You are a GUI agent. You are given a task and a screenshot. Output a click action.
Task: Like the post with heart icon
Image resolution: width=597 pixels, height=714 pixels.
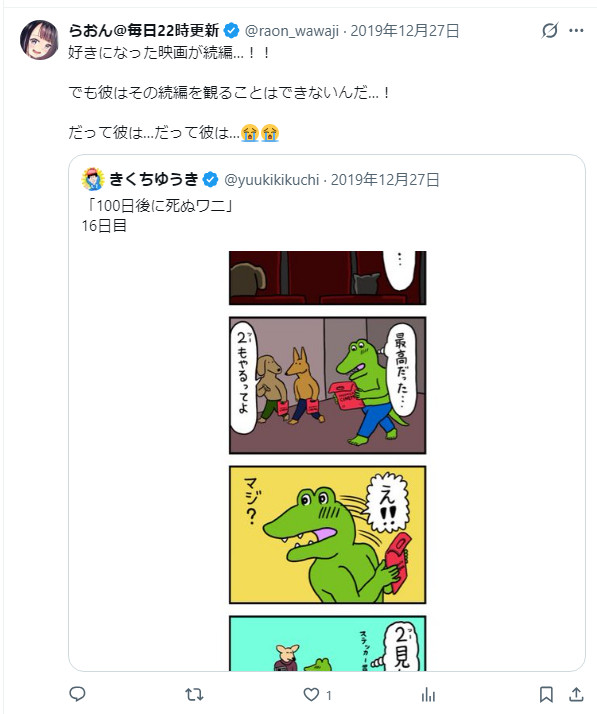click(x=311, y=695)
